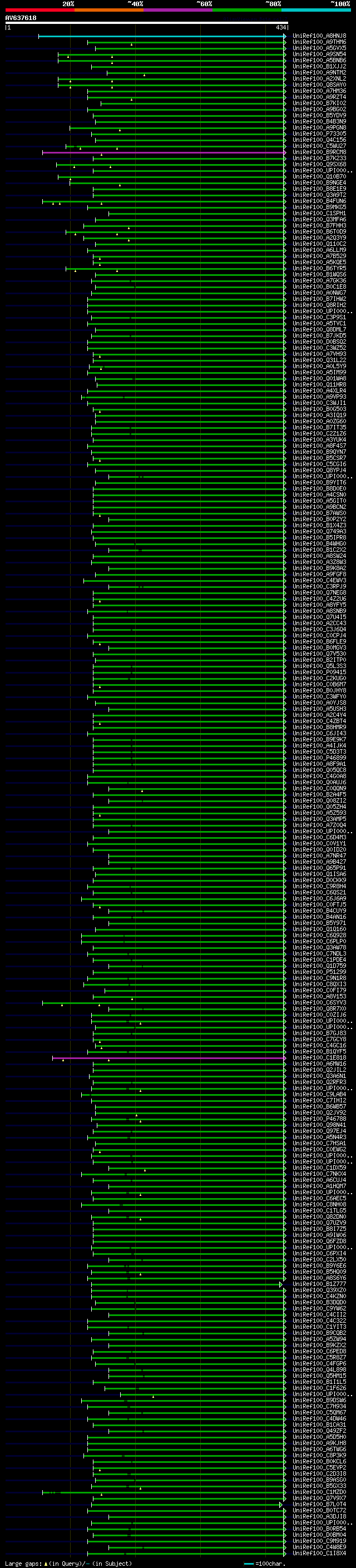
Task: Open hit UniRef100_A5GVX5
Action: (319, 49)
